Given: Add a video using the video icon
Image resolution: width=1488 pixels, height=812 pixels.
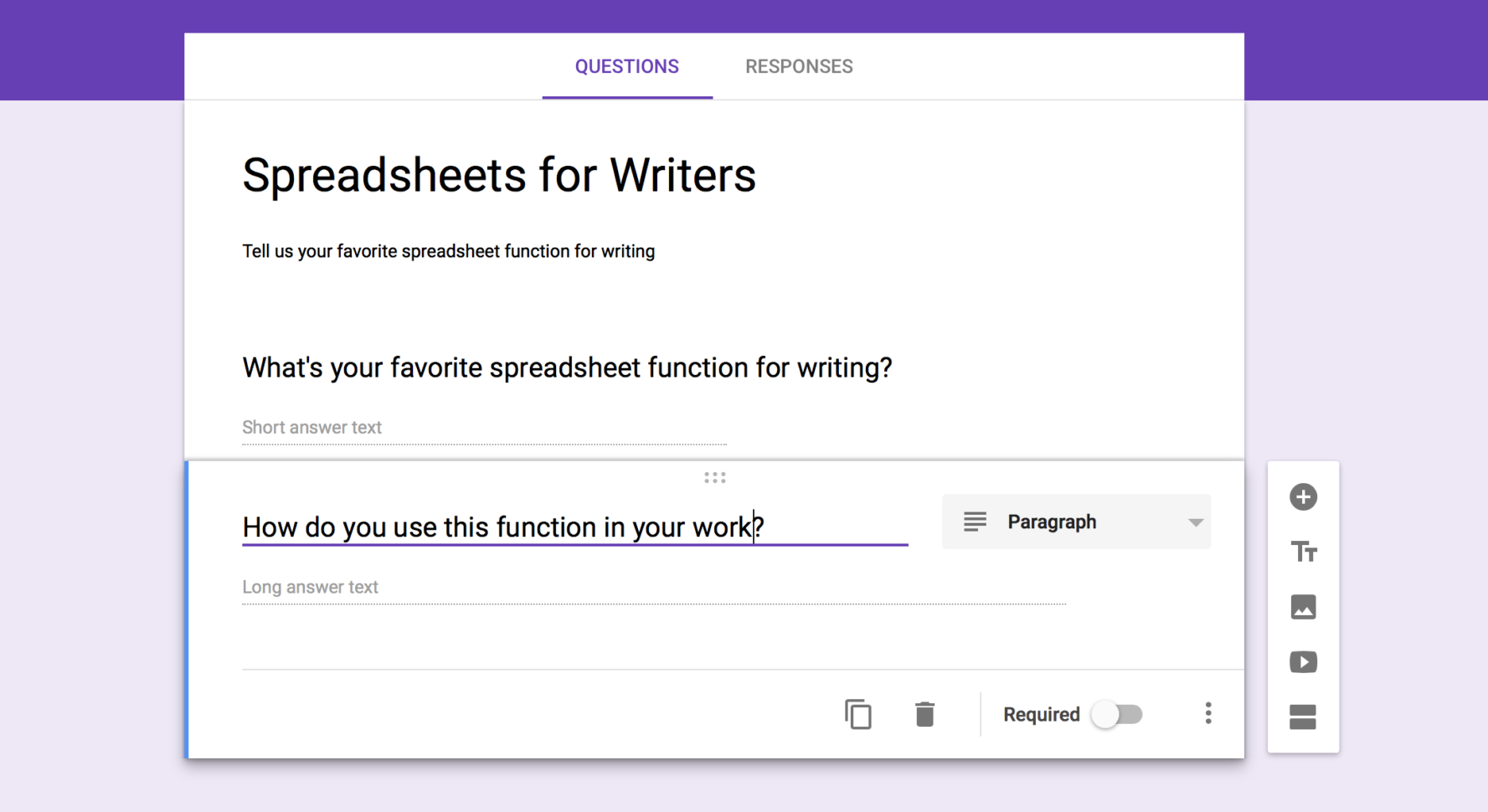Looking at the screenshot, I should tap(1303, 662).
